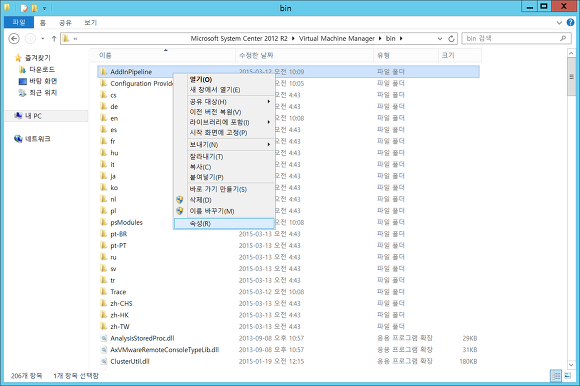Open quick access toolbar customize dropdown
This screenshot has width=580, height=386.
click(x=44, y=8)
